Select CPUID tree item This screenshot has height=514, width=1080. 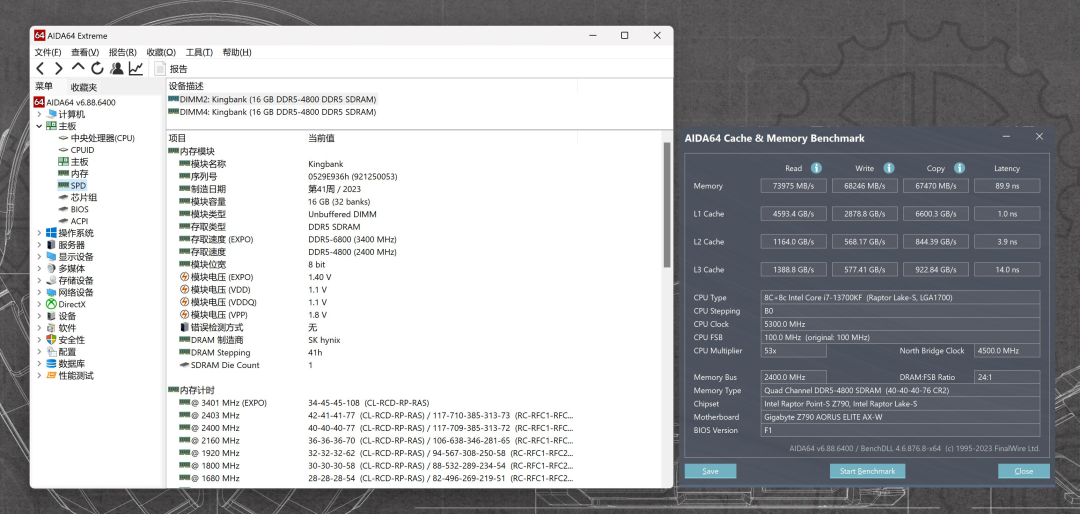(x=76, y=150)
